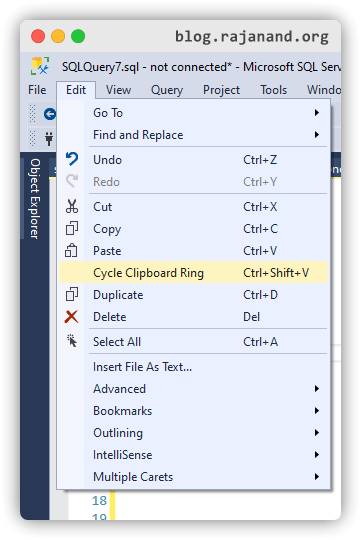The height and width of the screenshot is (540, 361).
Task: Click the Undo arrow icon
Action: [x=72, y=159]
